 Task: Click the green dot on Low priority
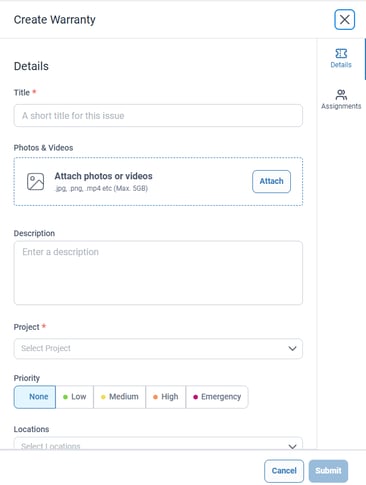(65, 397)
